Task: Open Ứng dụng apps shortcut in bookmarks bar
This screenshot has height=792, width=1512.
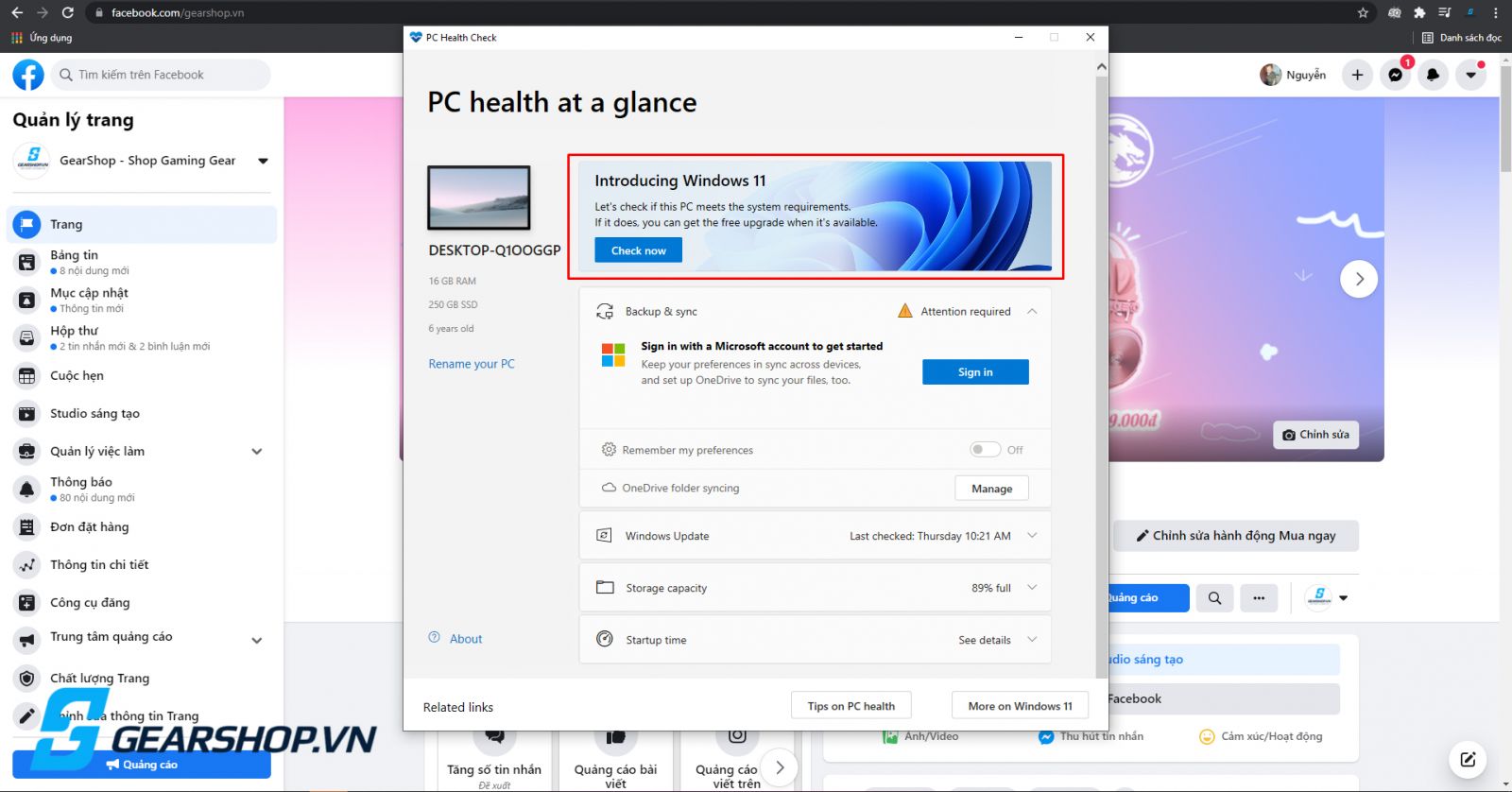Action: pos(42,38)
